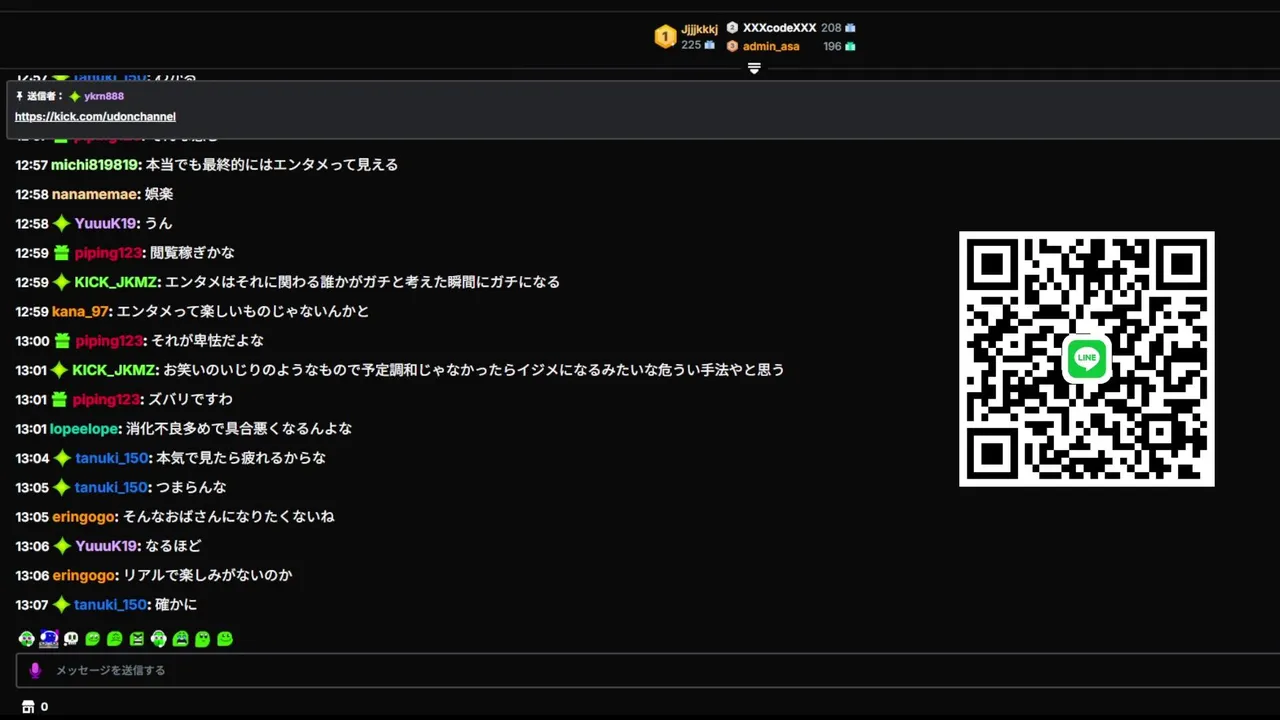
Task: Open ykrn888's profile from the pinned message
Action: click(104, 96)
